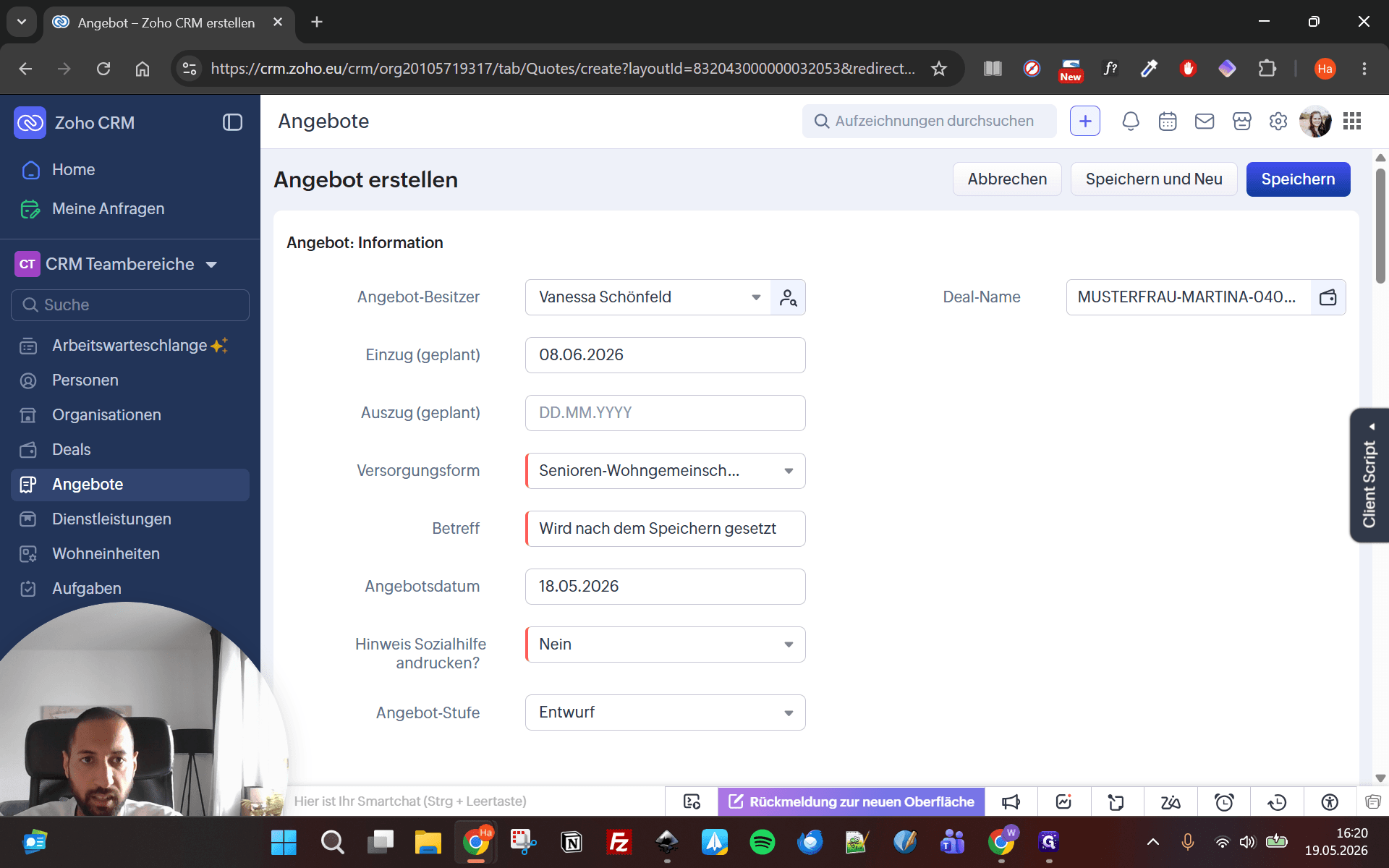The image size is (1389, 868).
Task: Click the Aufzeichnungen durchsuchen search box
Action: pyautogui.click(x=929, y=122)
